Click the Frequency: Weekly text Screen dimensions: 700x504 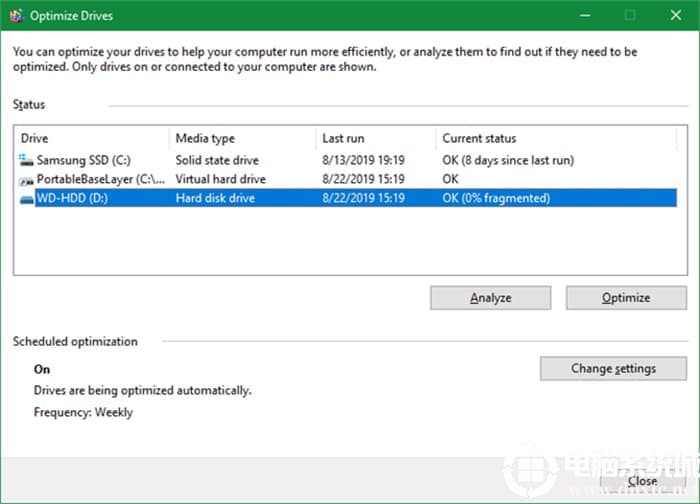(x=83, y=412)
